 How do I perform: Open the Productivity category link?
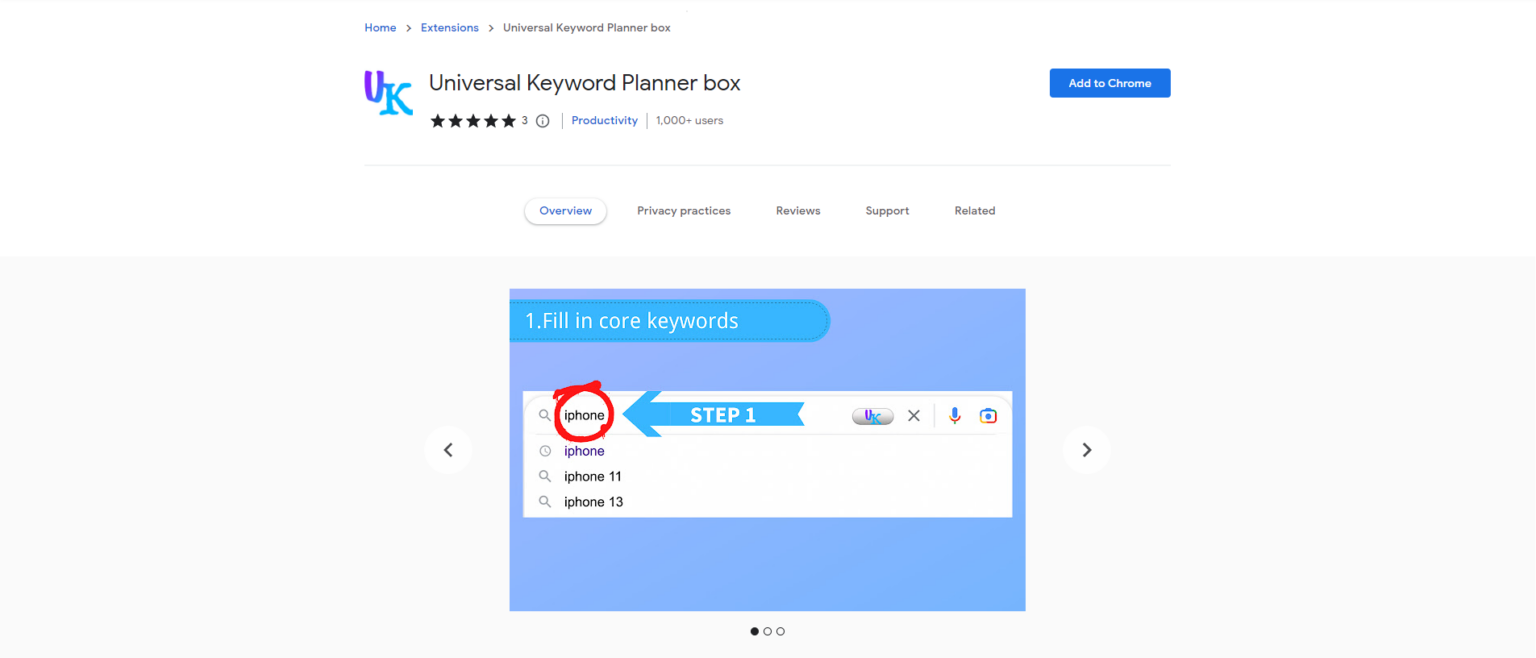pos(604,120)
